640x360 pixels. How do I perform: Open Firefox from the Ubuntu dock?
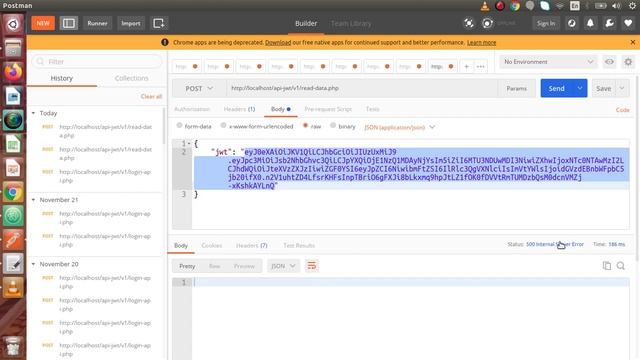tap(13, 72)
